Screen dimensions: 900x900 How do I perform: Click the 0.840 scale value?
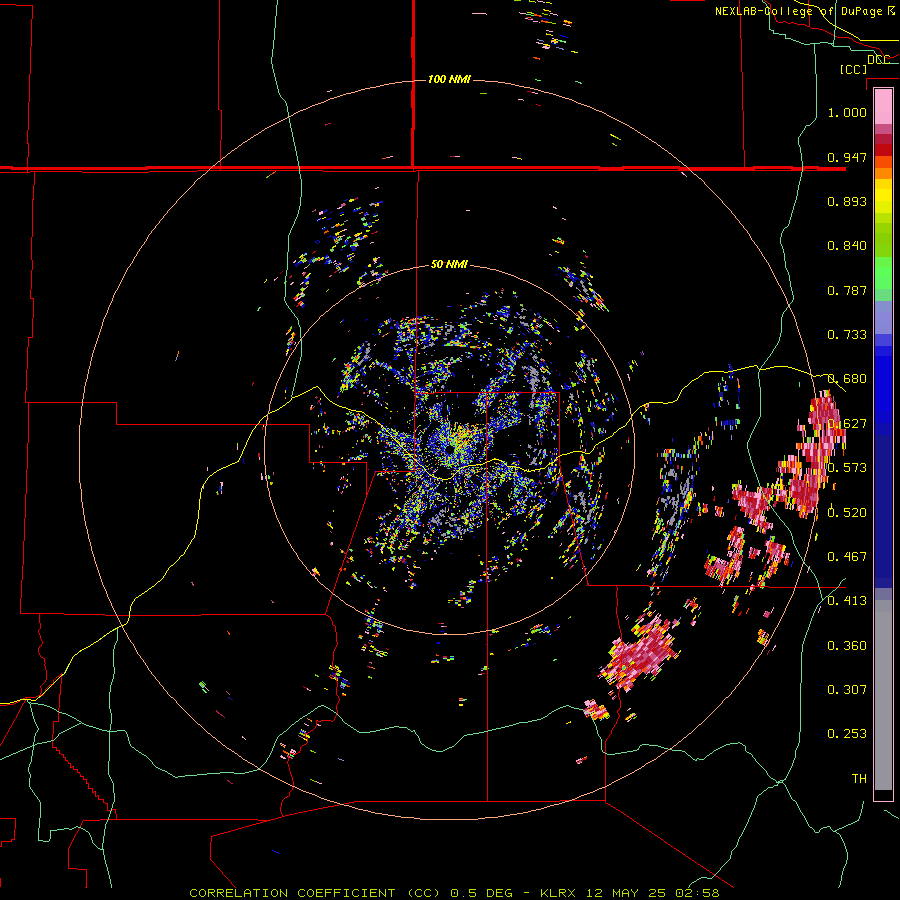(x=847, y=246)
